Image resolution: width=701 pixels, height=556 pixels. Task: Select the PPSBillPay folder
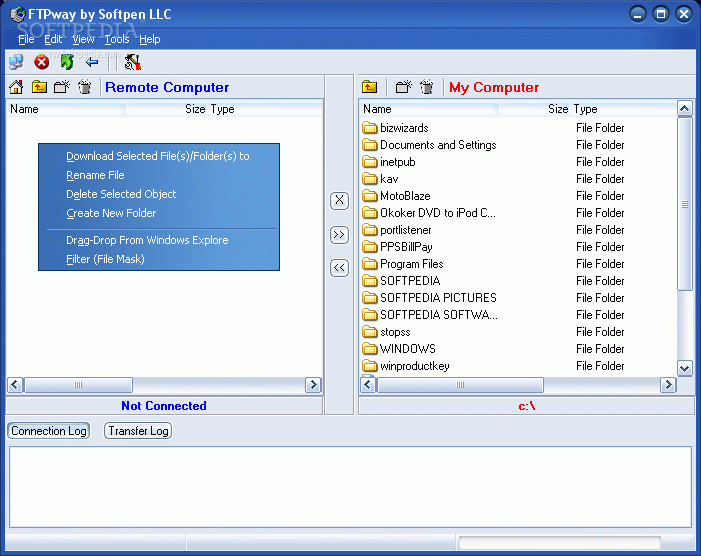point(397,247)
